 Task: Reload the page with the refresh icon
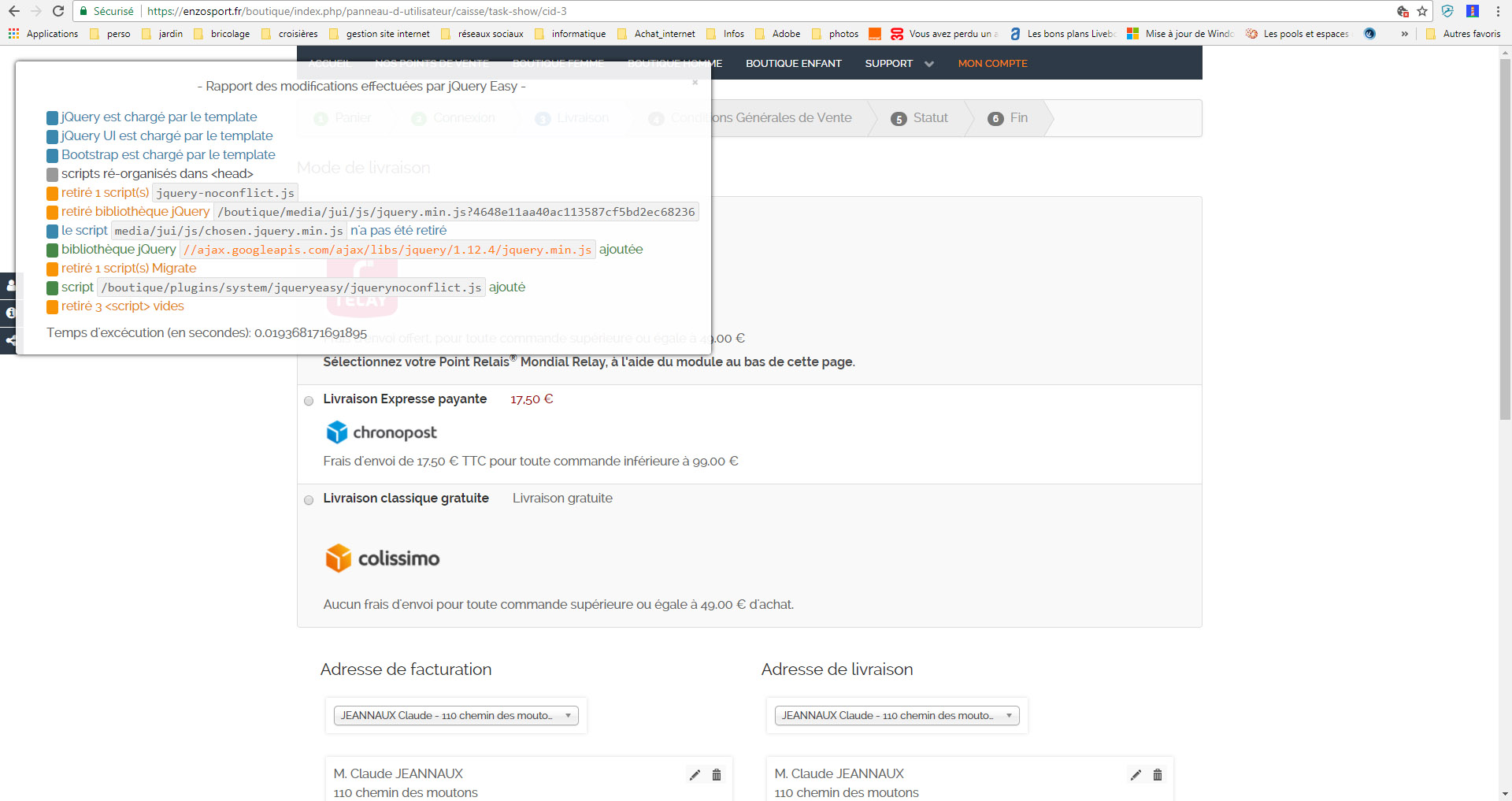click(x=58, y=11)
